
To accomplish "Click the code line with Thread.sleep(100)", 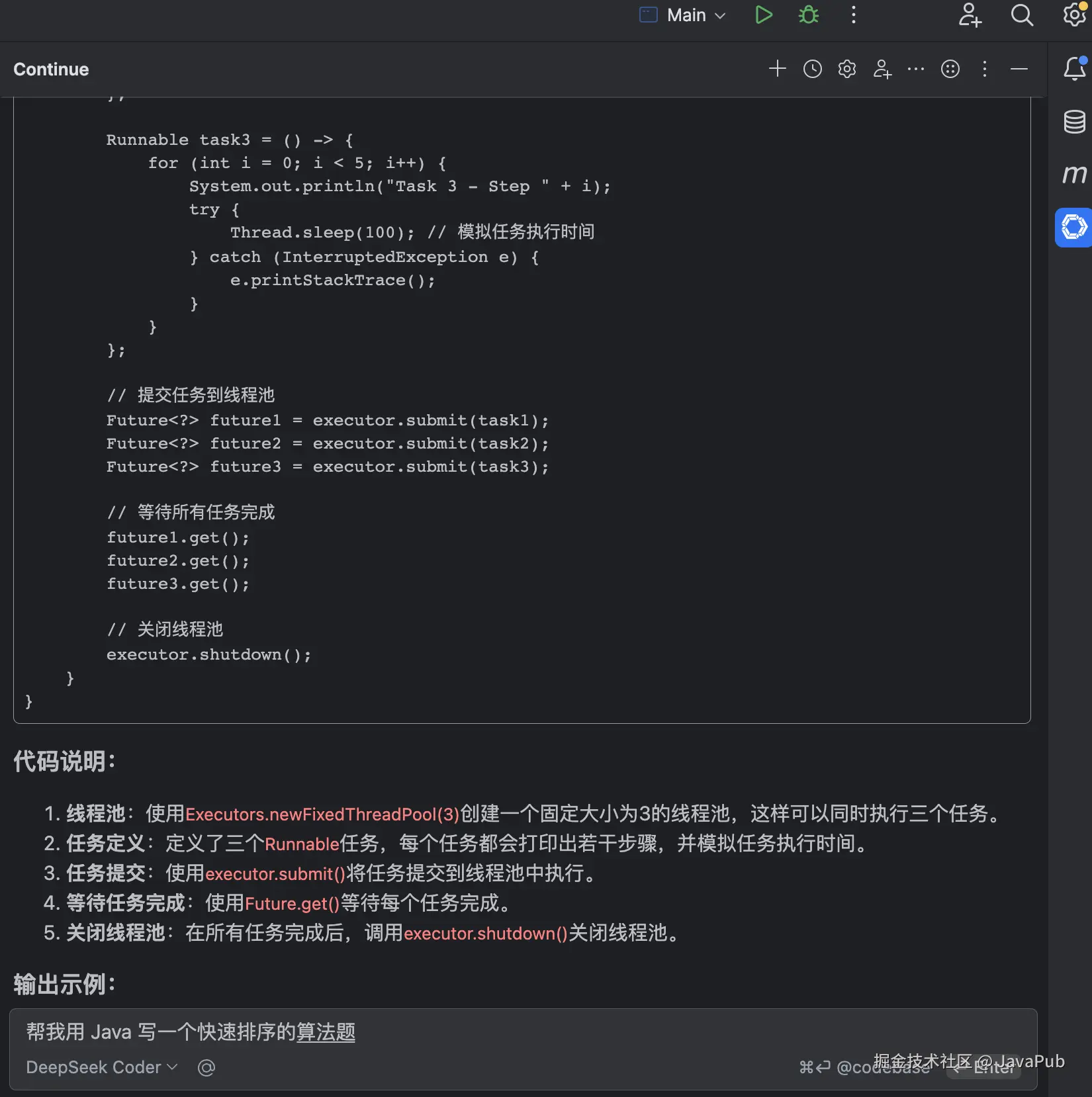I will pyautogui.click(x=412, y=232).
